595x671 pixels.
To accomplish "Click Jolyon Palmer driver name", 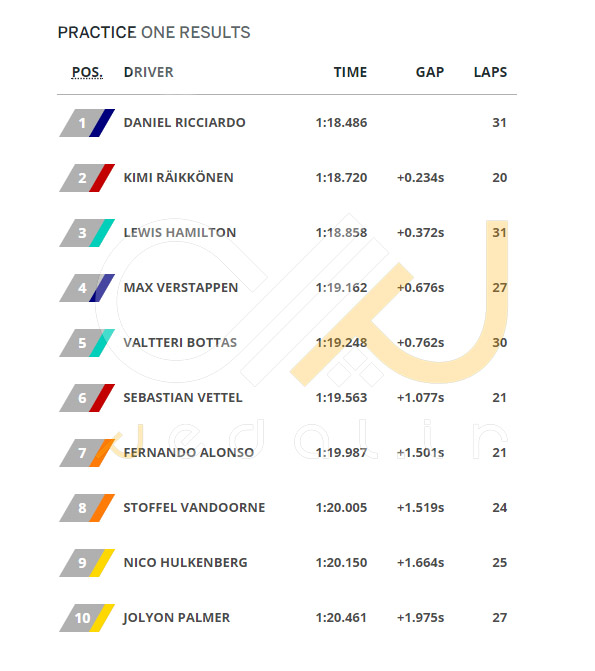I will pos(176,618).
